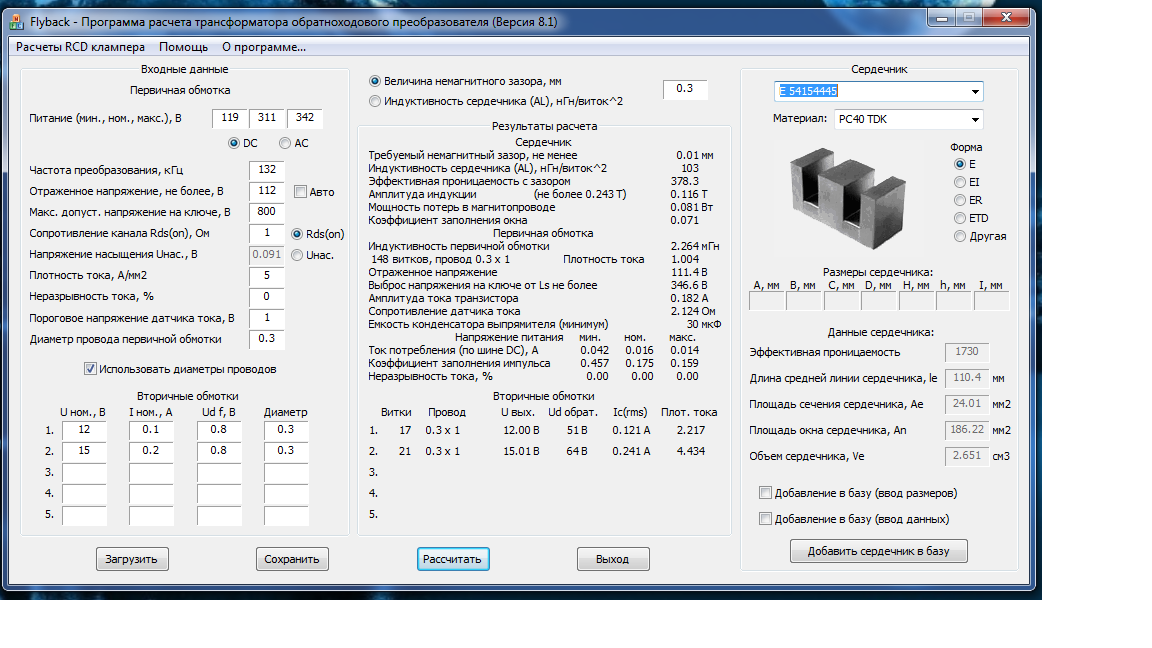Select the Uнас. saturation voltage radio button
Image resolution: width=1152 pixels, height=648 pixels.
(297, 255)
